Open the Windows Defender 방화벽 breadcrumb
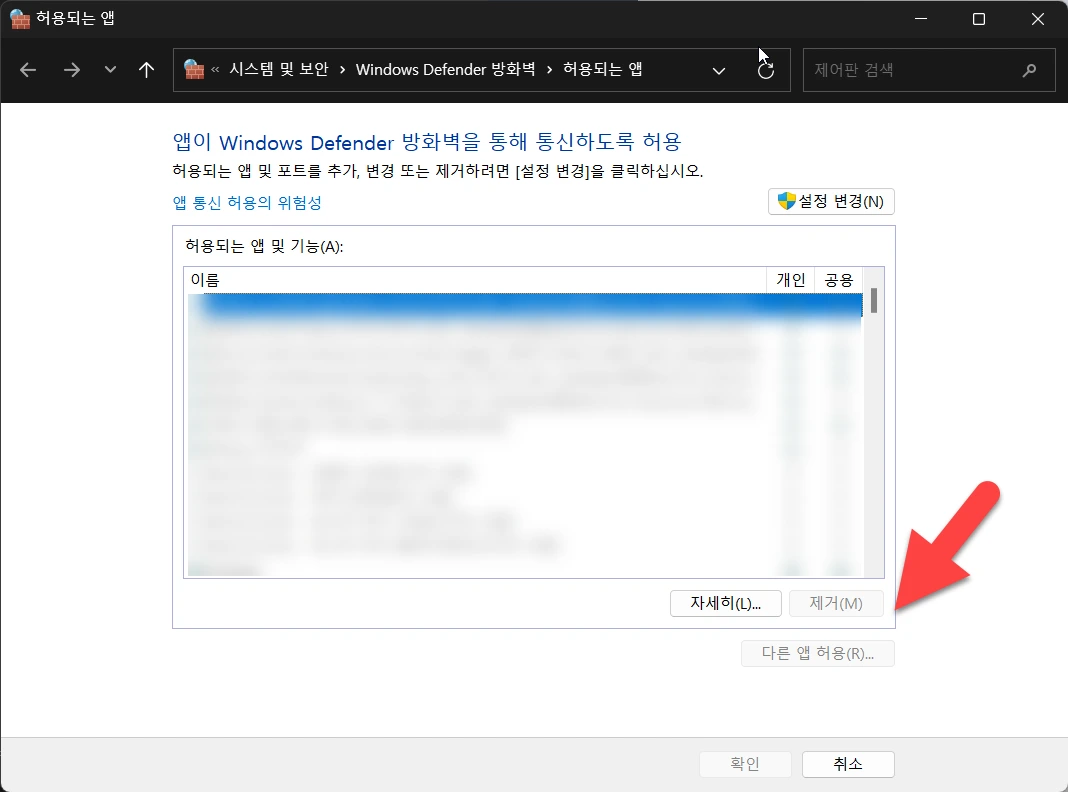1068x792 pixels. point(445,69)
